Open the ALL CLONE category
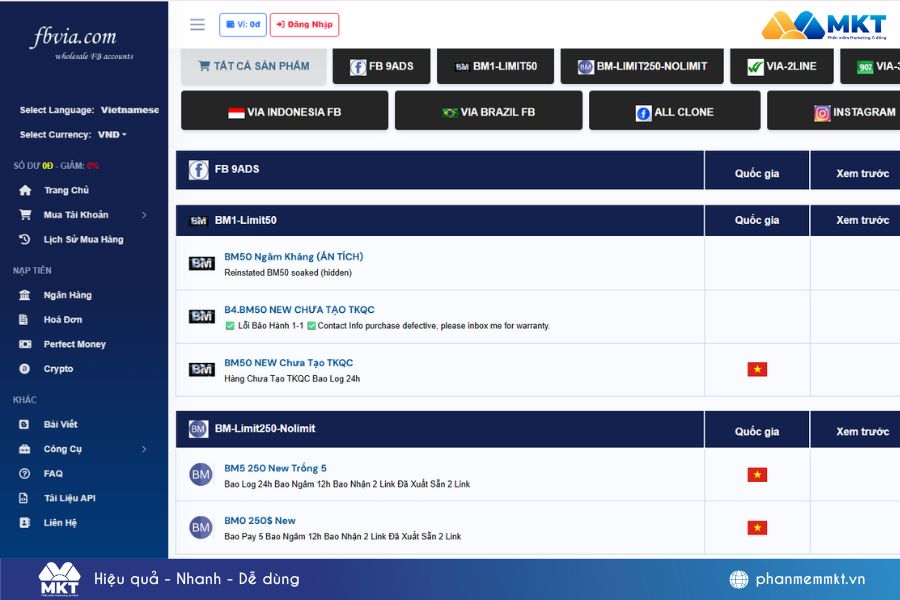Image resolution: width=900 pixels, height=600 pixels. point(674,111)
